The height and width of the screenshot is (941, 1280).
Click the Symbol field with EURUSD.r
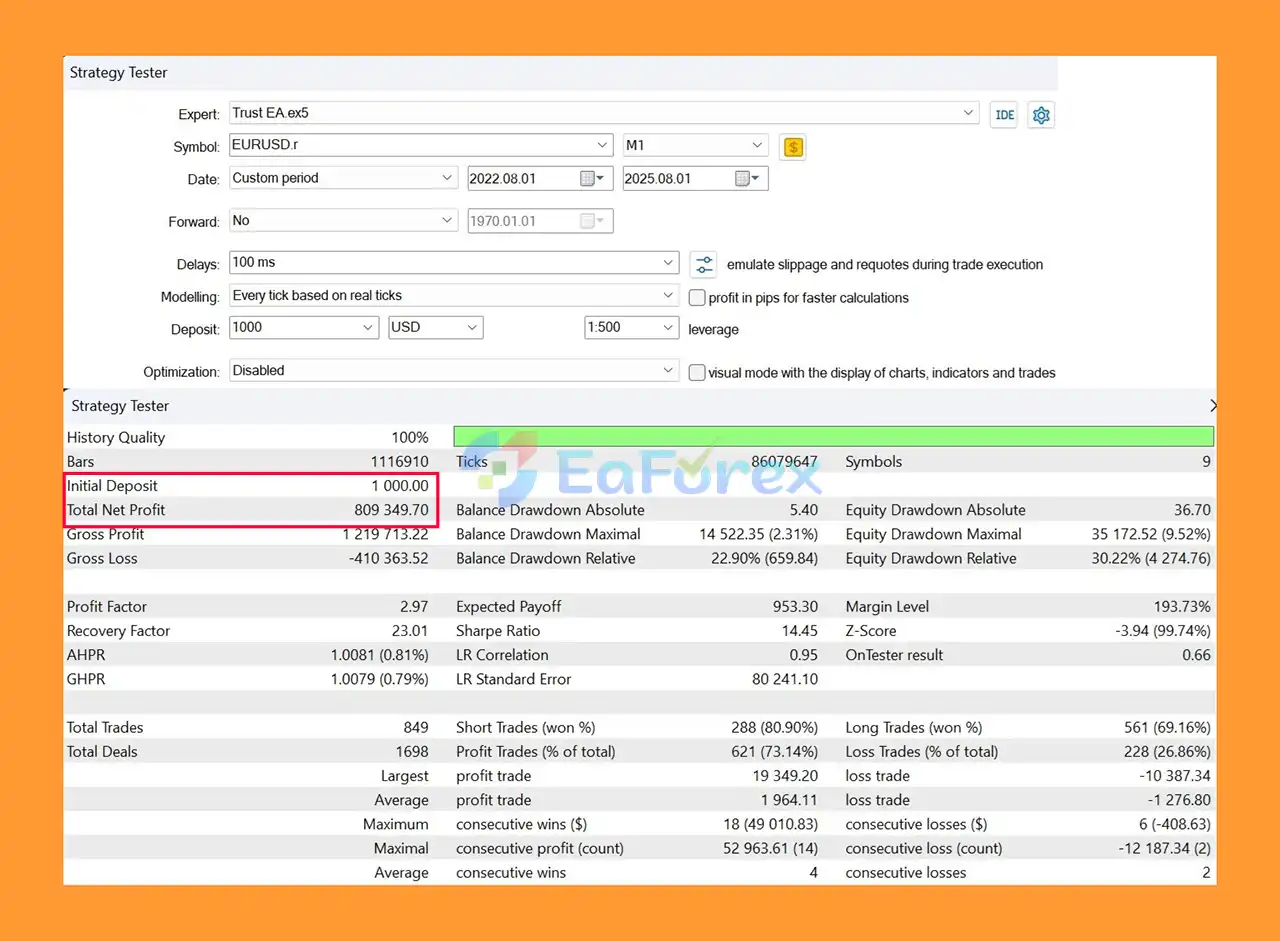coord(421,146)
